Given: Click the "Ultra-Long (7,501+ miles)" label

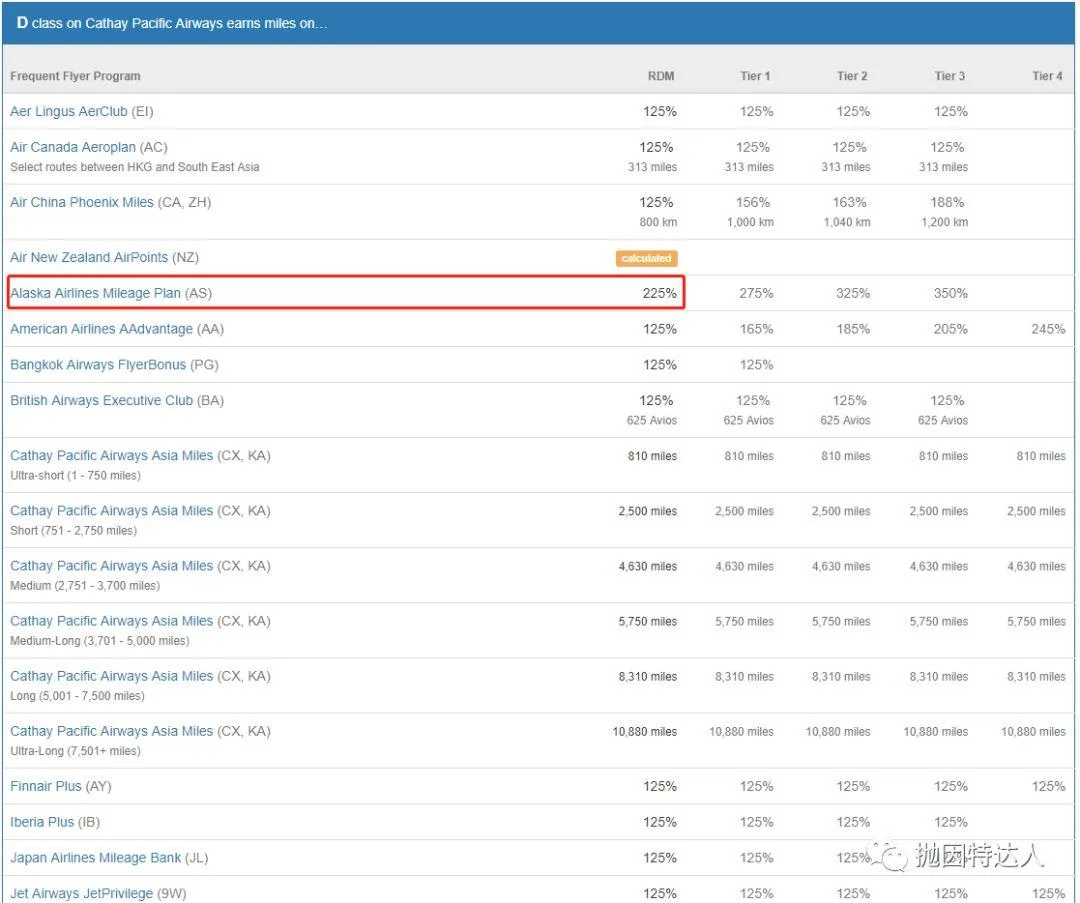Looking at the screenshot, I should [x=75, y=751].
